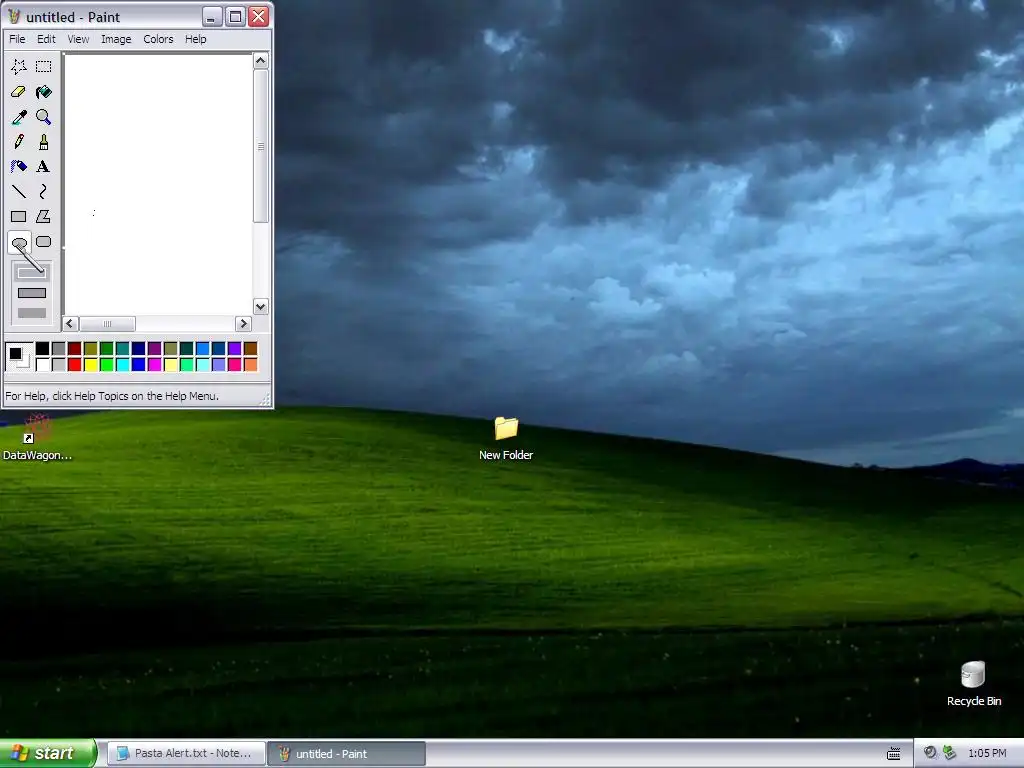Screen dimensions: 1024x768
Task: Select the Brush tool
Action: pyautogui.click(x=44, y=142)
